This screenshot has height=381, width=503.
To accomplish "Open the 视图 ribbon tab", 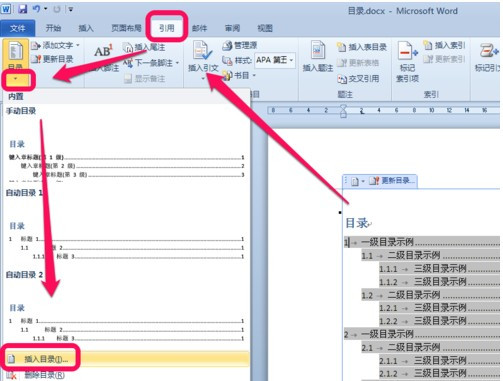I will (x=265, y=28).
